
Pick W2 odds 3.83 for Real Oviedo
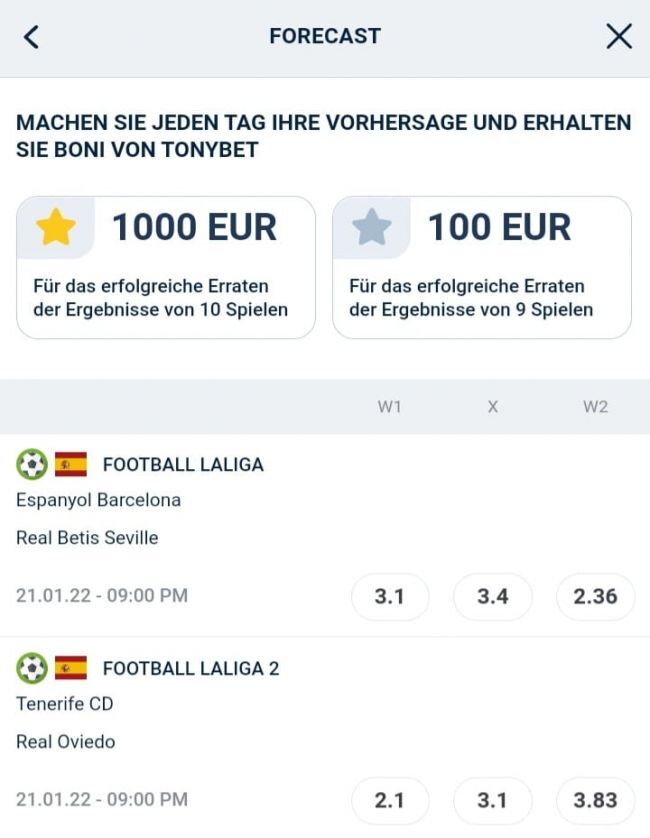(595, 801)
